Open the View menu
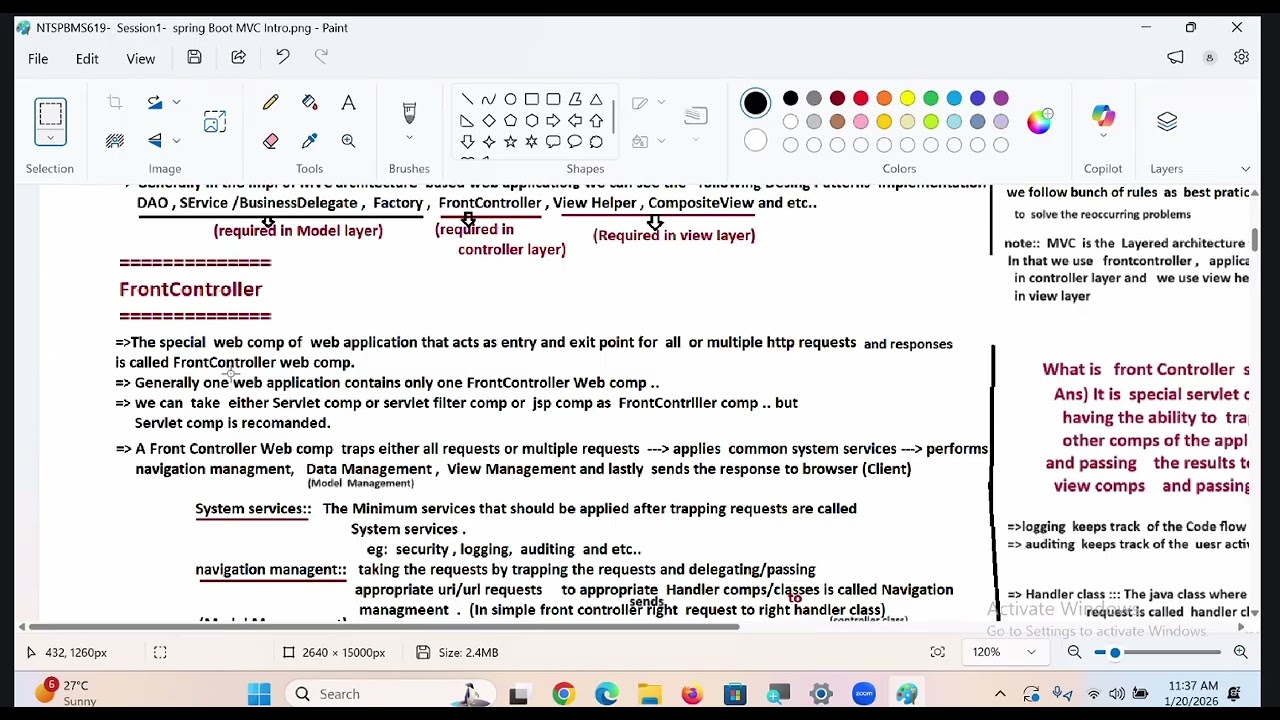The image size is (1280, 720). pos(141,59)
